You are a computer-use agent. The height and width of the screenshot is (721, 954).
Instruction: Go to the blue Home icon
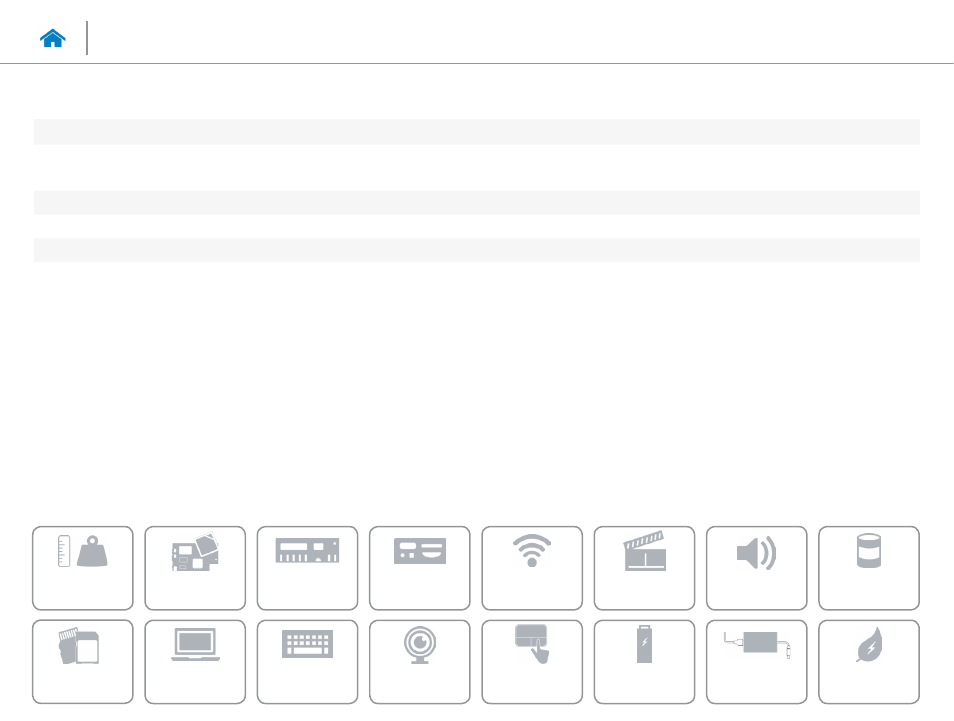pyautogui.click(x=52, y=38)
